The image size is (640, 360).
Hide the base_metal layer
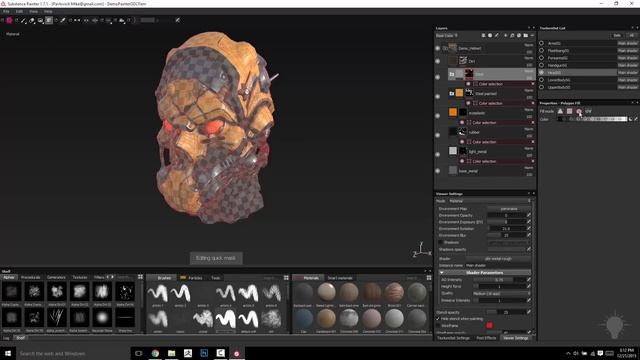pyautogui.click(x=438, y=171)
